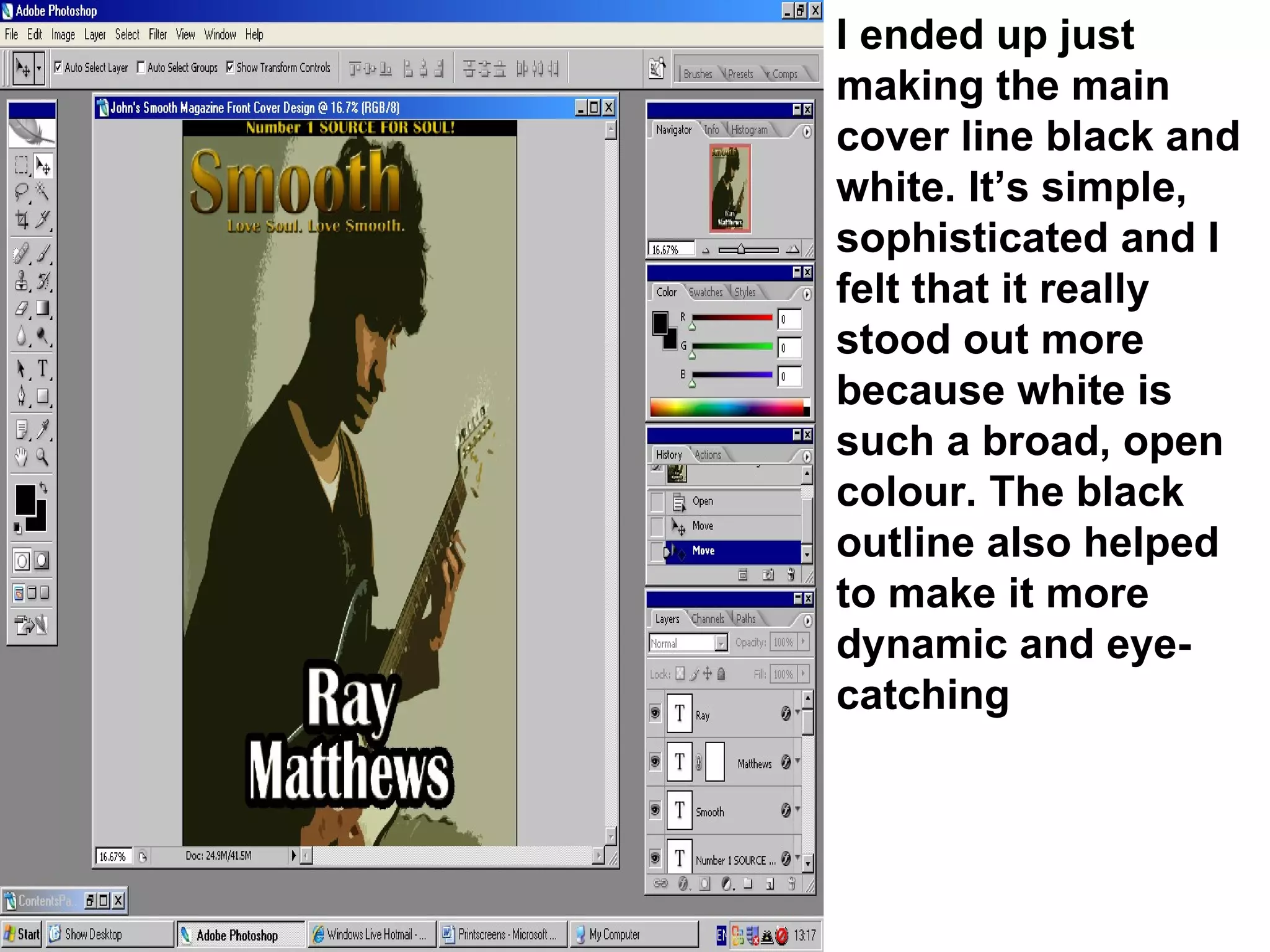Select the Rectangle shape tool
Image resolution: width=1270 pixels, height=952 pixels.
point(43,396)
